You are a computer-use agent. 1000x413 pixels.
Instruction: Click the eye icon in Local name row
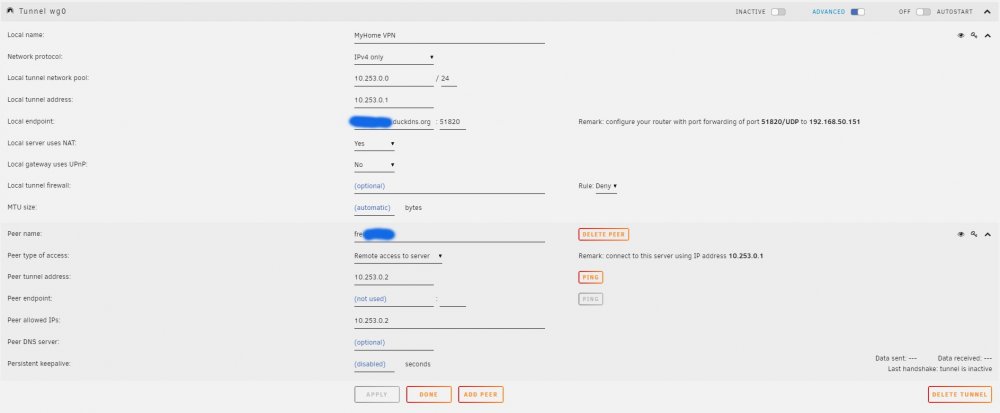tap(960, 36)
